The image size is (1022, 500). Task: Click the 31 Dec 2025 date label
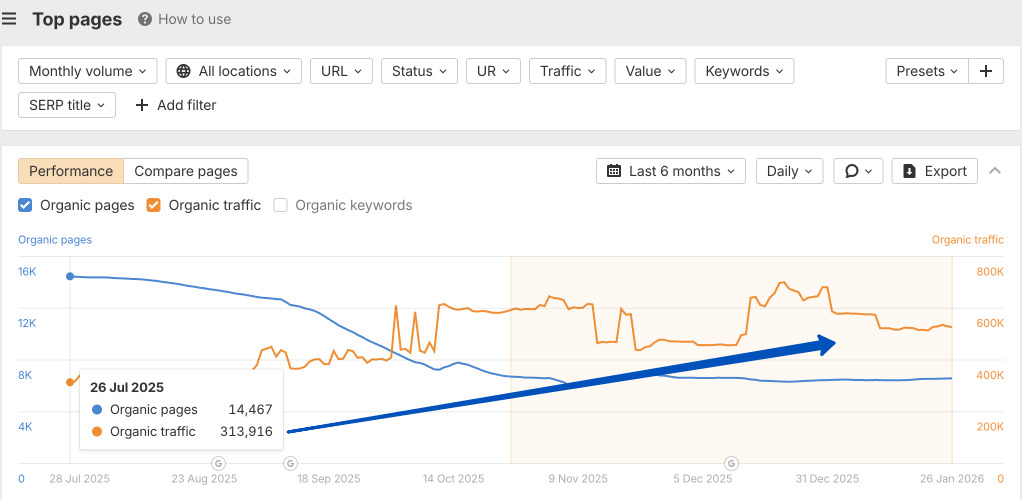point(828,479)
